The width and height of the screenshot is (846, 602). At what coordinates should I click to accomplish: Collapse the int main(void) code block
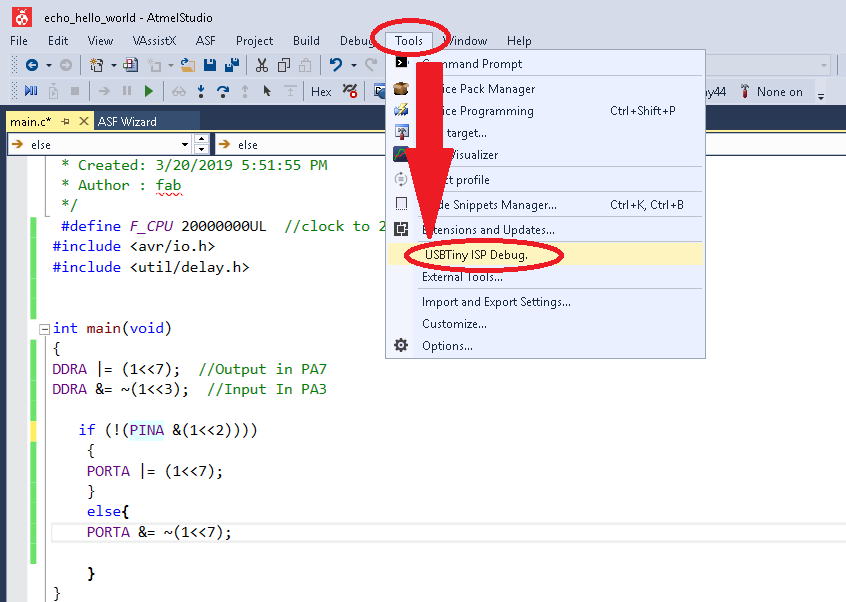coord(45,329)
